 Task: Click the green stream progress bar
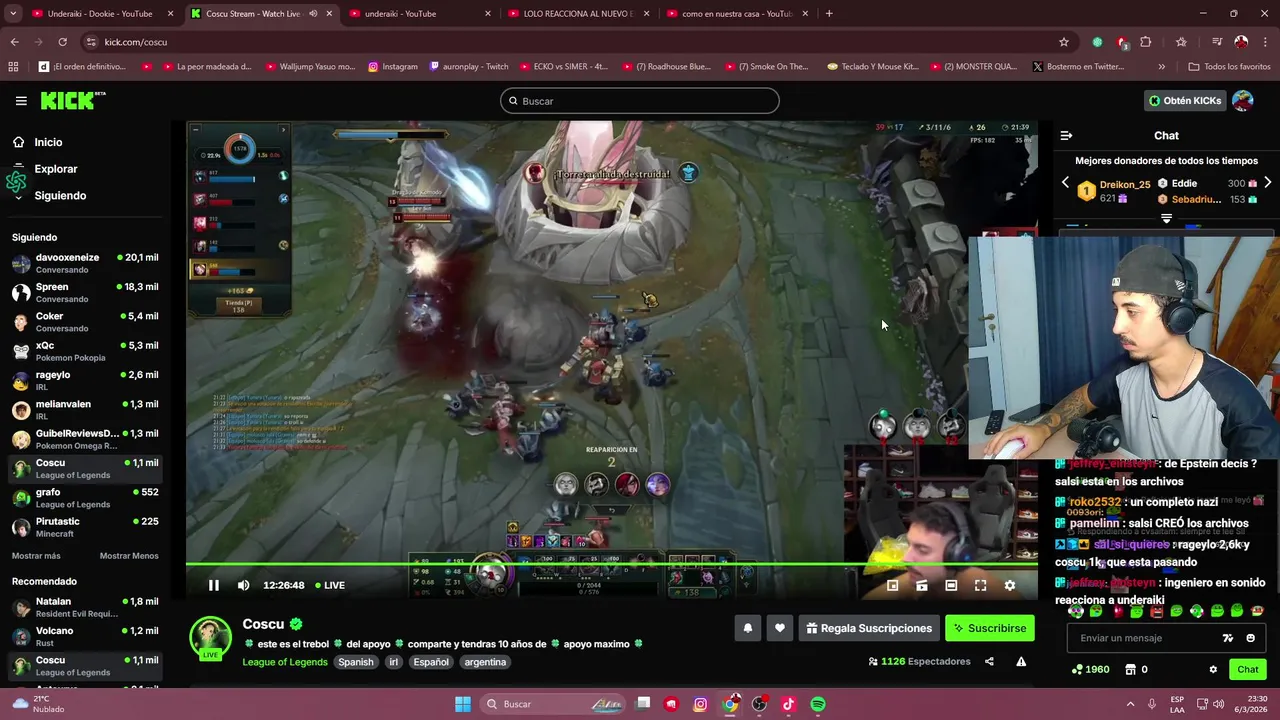point(612,565)
